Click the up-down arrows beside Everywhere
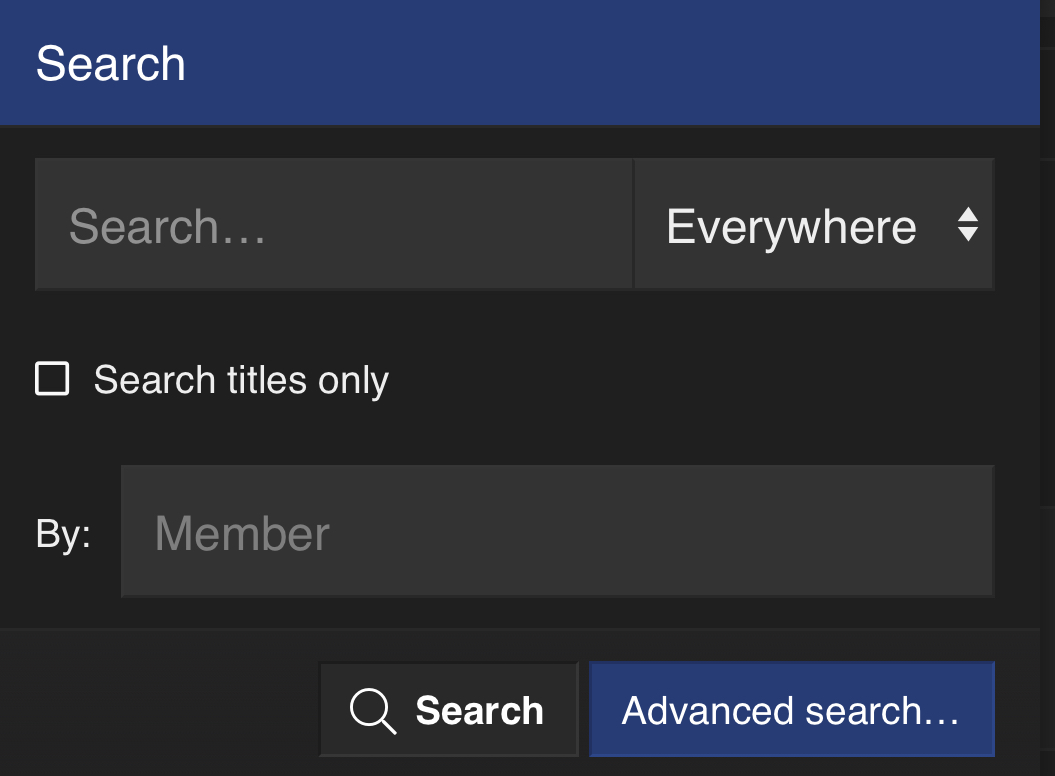 coord(967,225)
